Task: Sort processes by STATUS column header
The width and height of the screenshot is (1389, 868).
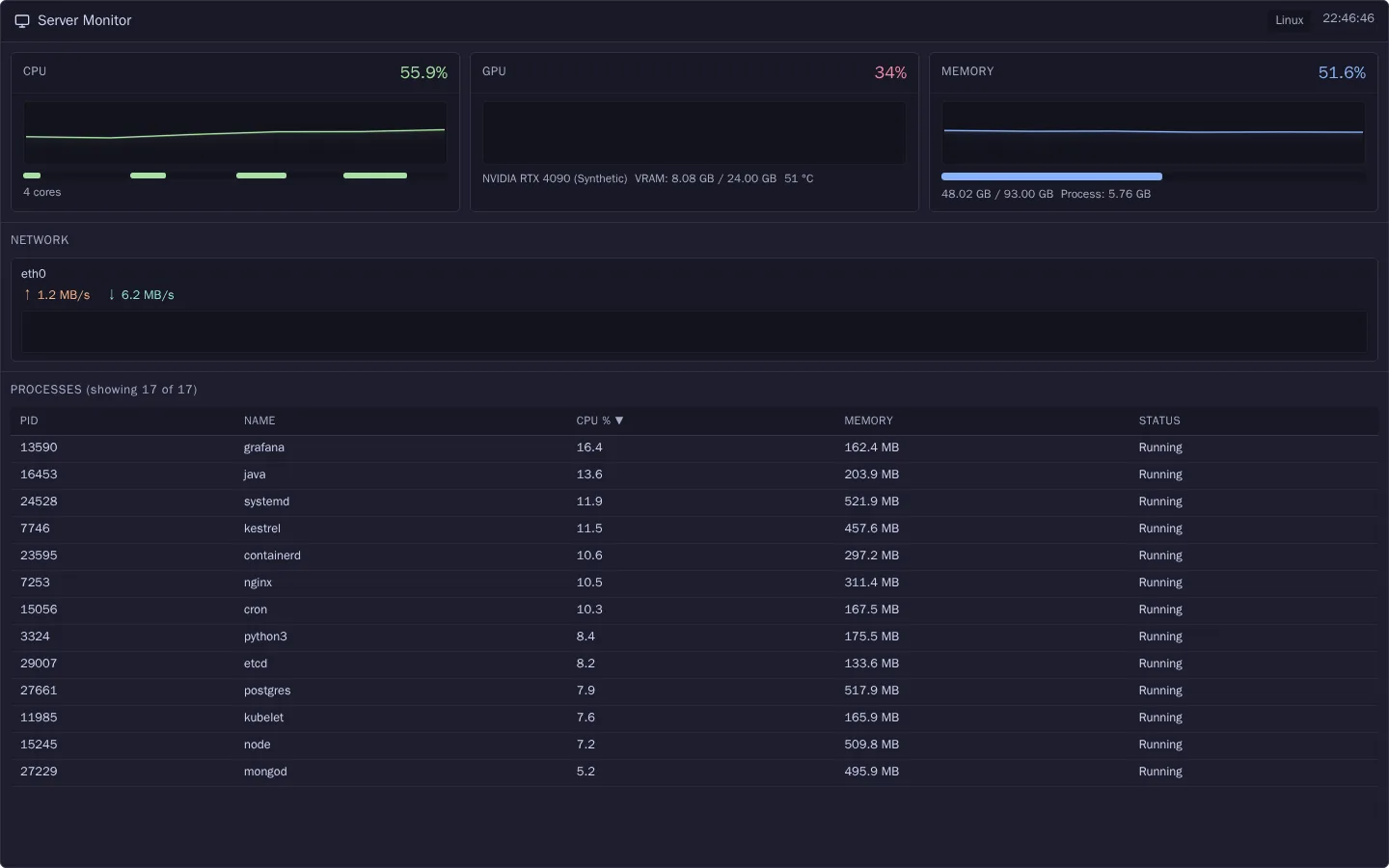Action: [x=1159, y=420]
